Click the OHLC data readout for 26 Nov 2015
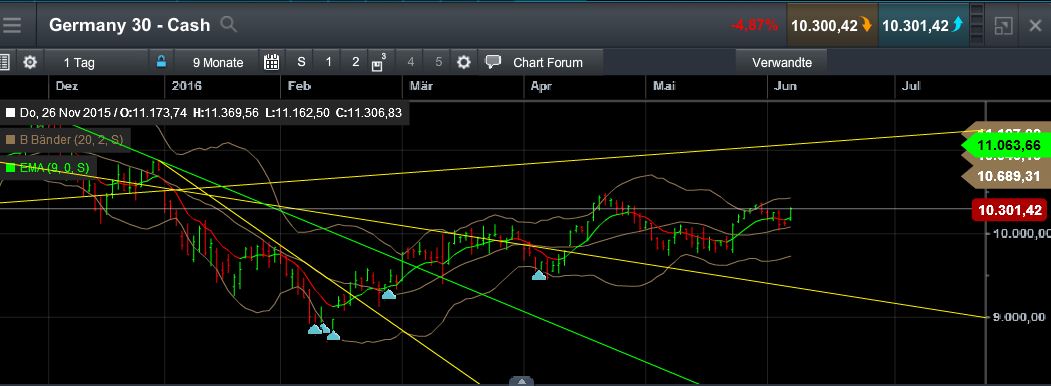The width and height of the screenshot is (1051, 386). tap(204, 113)
